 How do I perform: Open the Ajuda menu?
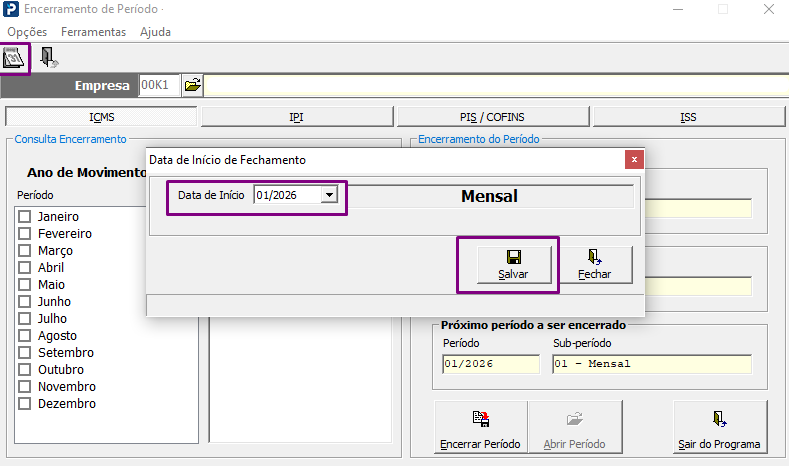155,32
